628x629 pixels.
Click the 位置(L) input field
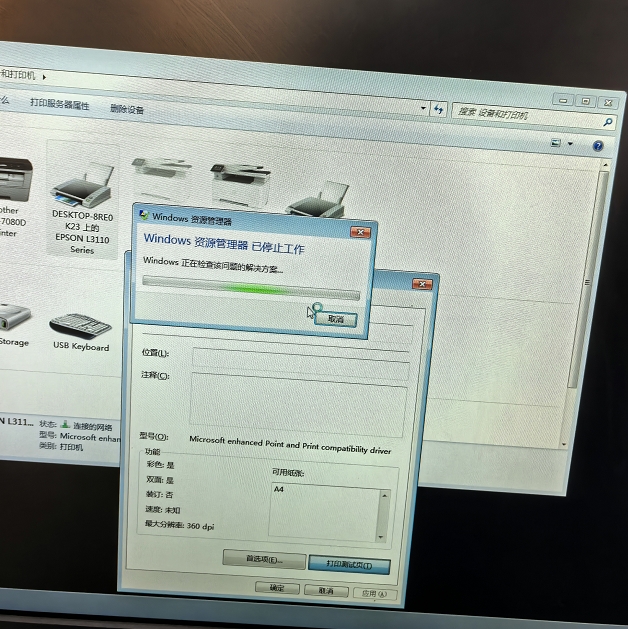point(301,364)
